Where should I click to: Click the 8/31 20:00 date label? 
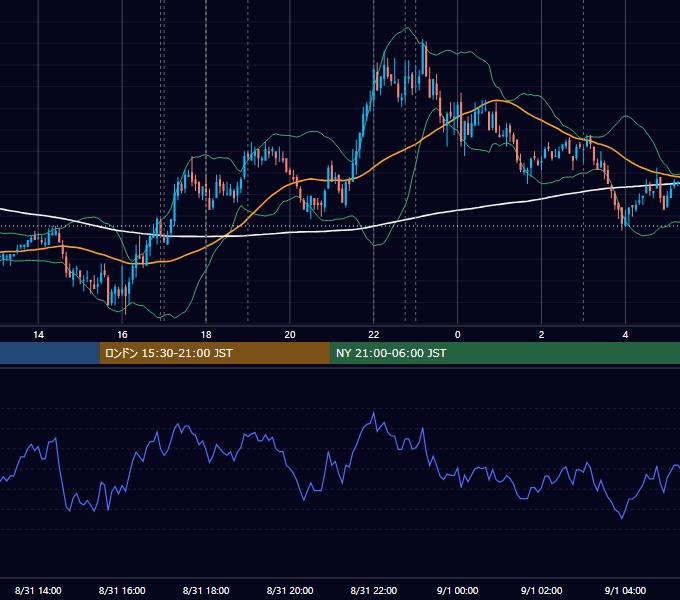coord(290,590)
